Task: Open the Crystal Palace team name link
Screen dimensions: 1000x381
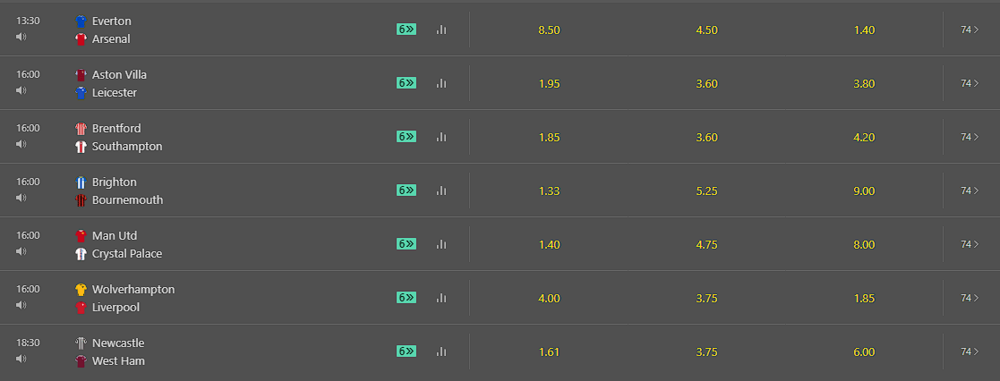Action: 127,253
